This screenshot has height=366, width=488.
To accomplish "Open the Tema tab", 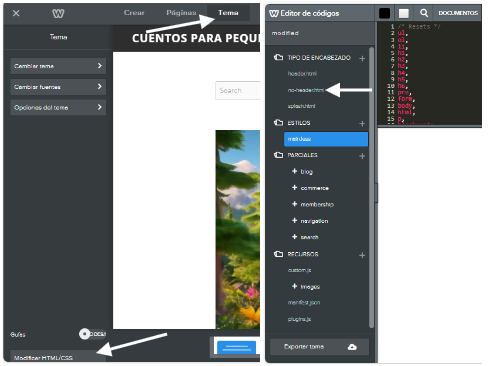I will click(x=228, y=13).
